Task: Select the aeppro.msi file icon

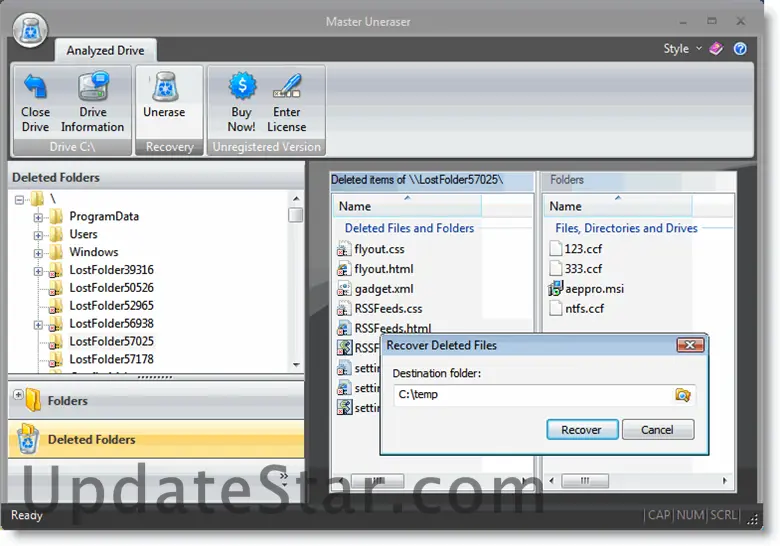Action: pyautogui.click(x=558, y=289)
